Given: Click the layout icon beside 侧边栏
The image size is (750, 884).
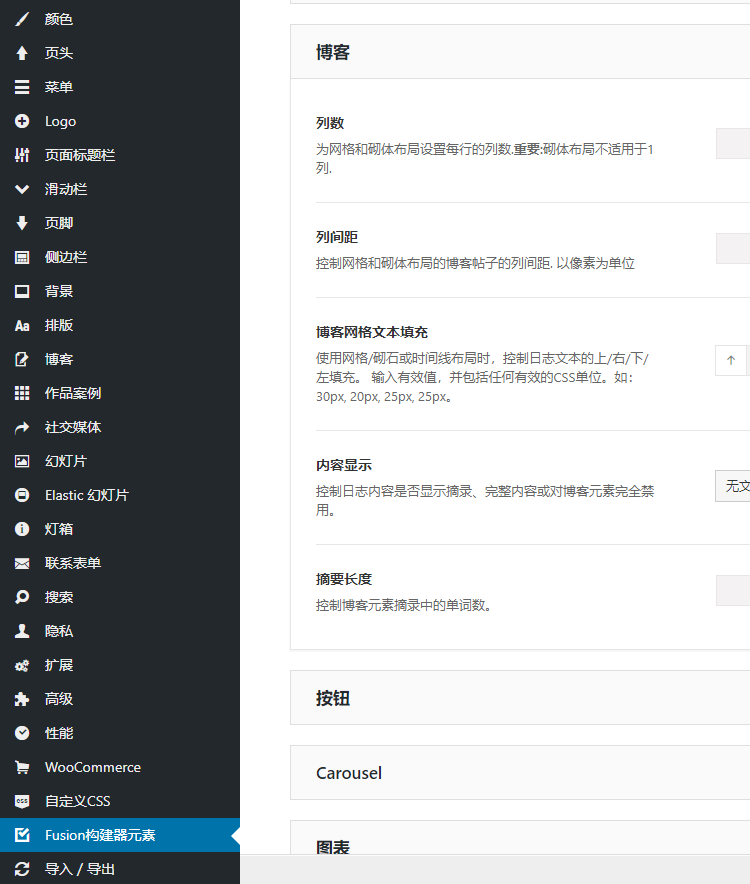Looking at the screenshot, I should point(22,257).
